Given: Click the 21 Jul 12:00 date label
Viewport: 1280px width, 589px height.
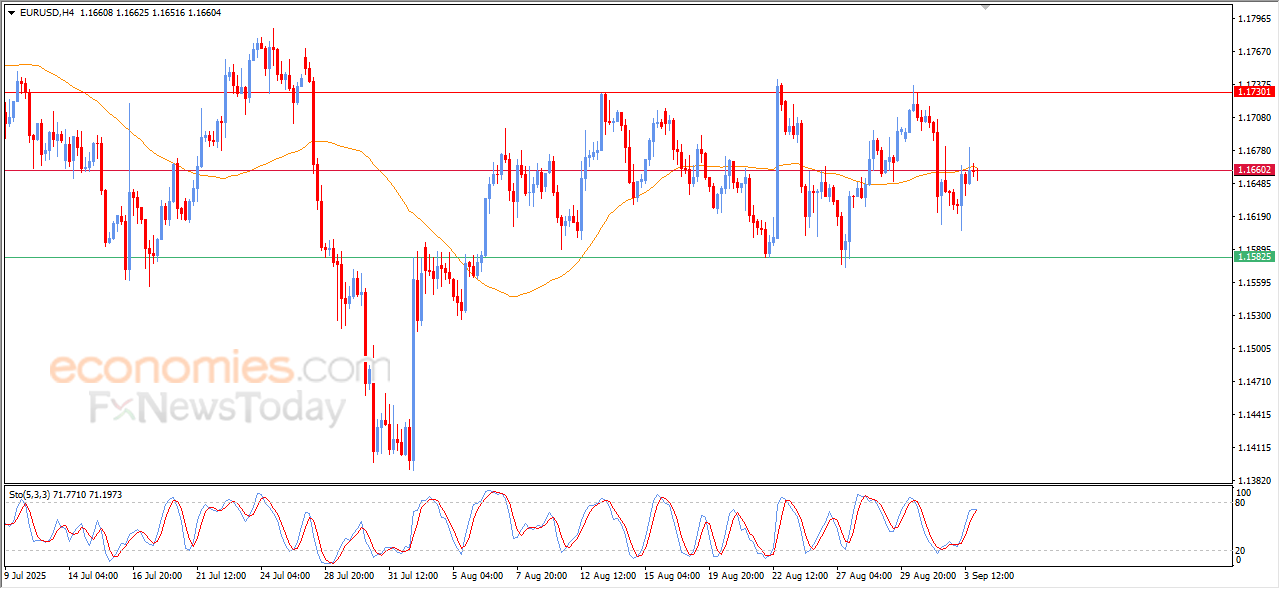Looking at the screenshot, I should click(x=221, y=576).
